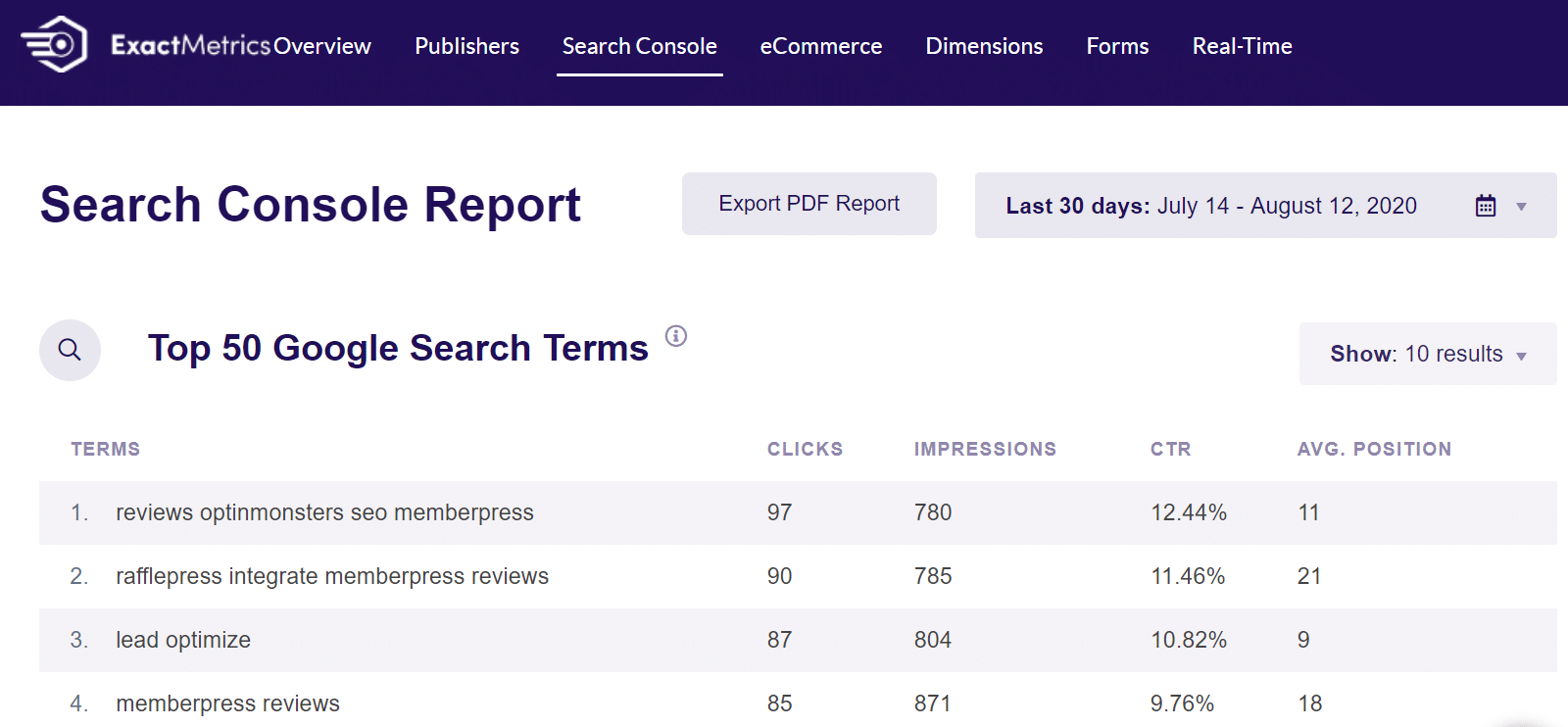
Task: Click average position value 21
Action: tap(1309, 576)
